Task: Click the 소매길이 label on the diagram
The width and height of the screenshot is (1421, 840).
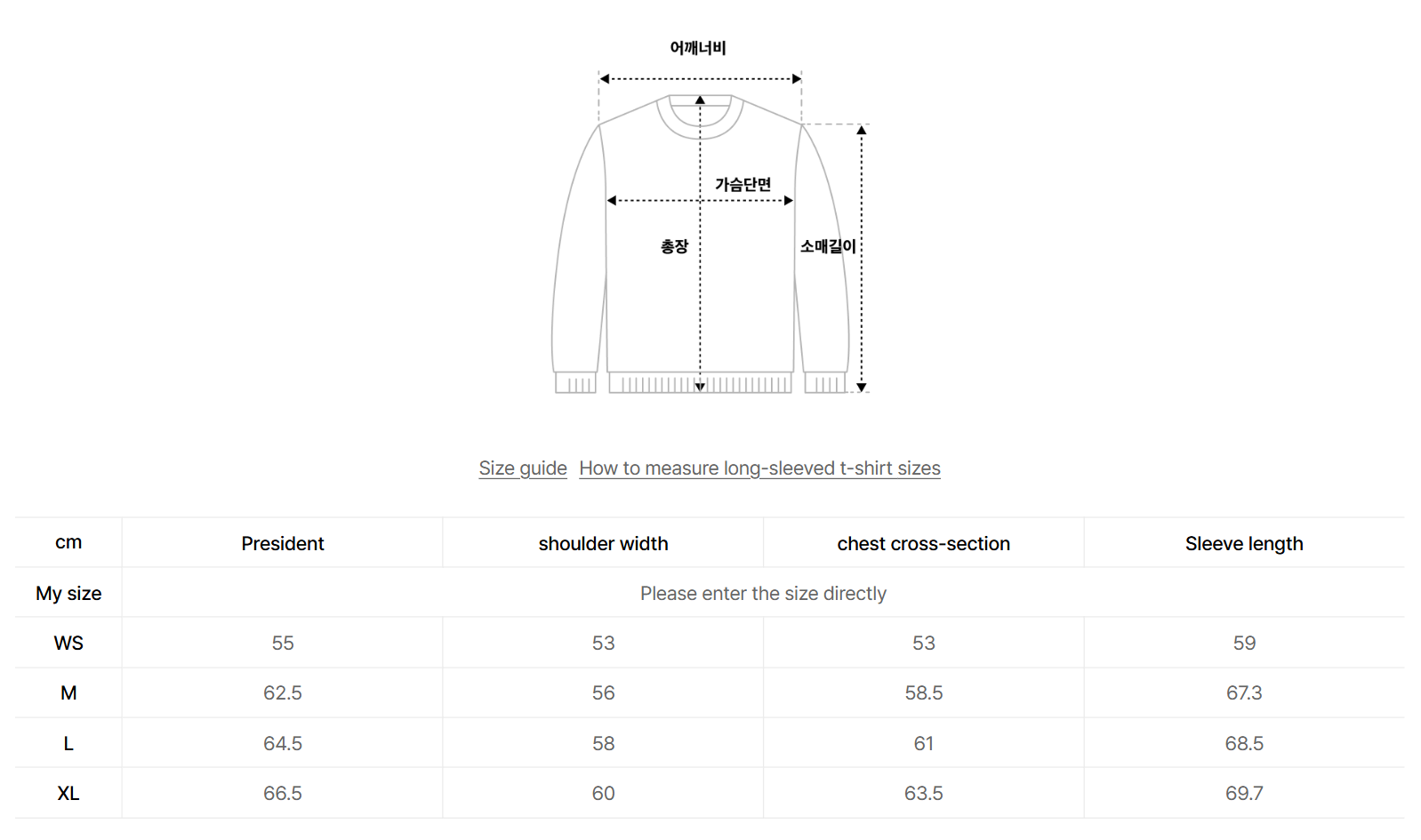Action: pos(828,246)
